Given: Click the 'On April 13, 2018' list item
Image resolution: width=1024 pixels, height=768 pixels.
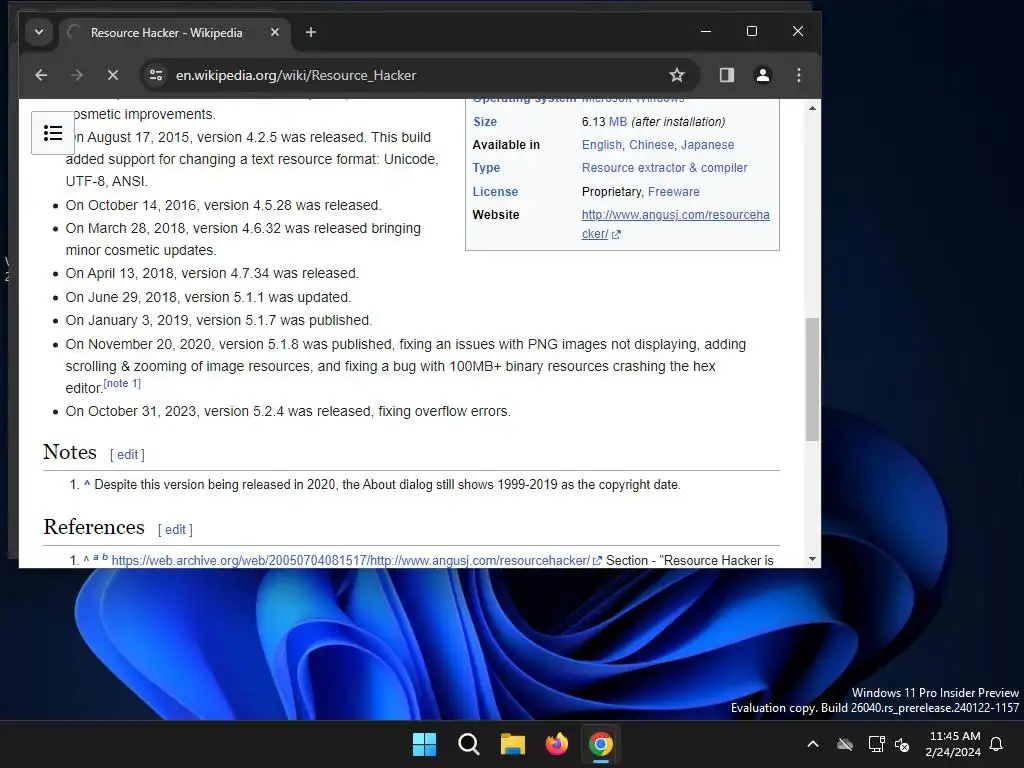Looking at the screenshot, I should tap(212, 273).
